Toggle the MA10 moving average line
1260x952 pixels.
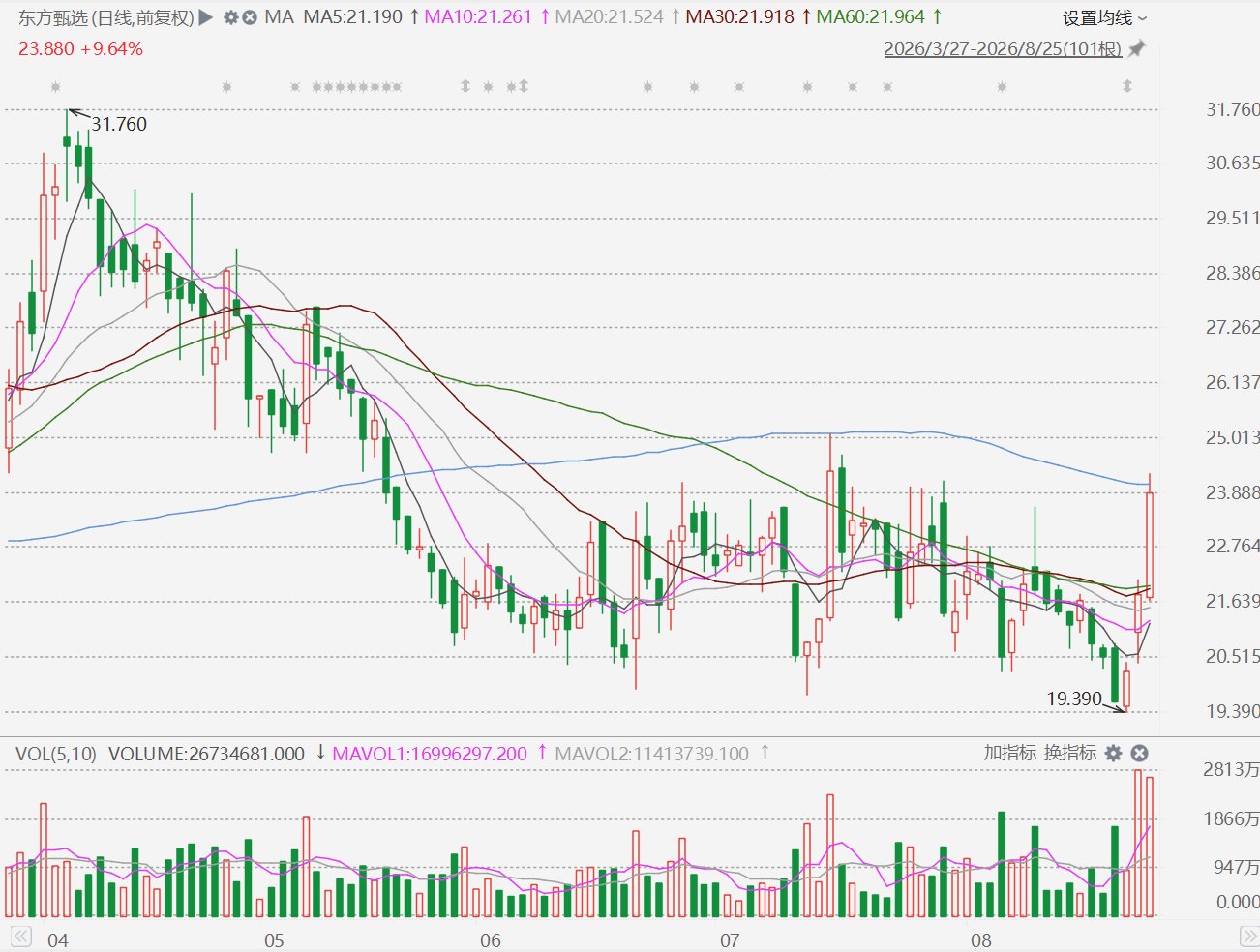tap(478, 17)
